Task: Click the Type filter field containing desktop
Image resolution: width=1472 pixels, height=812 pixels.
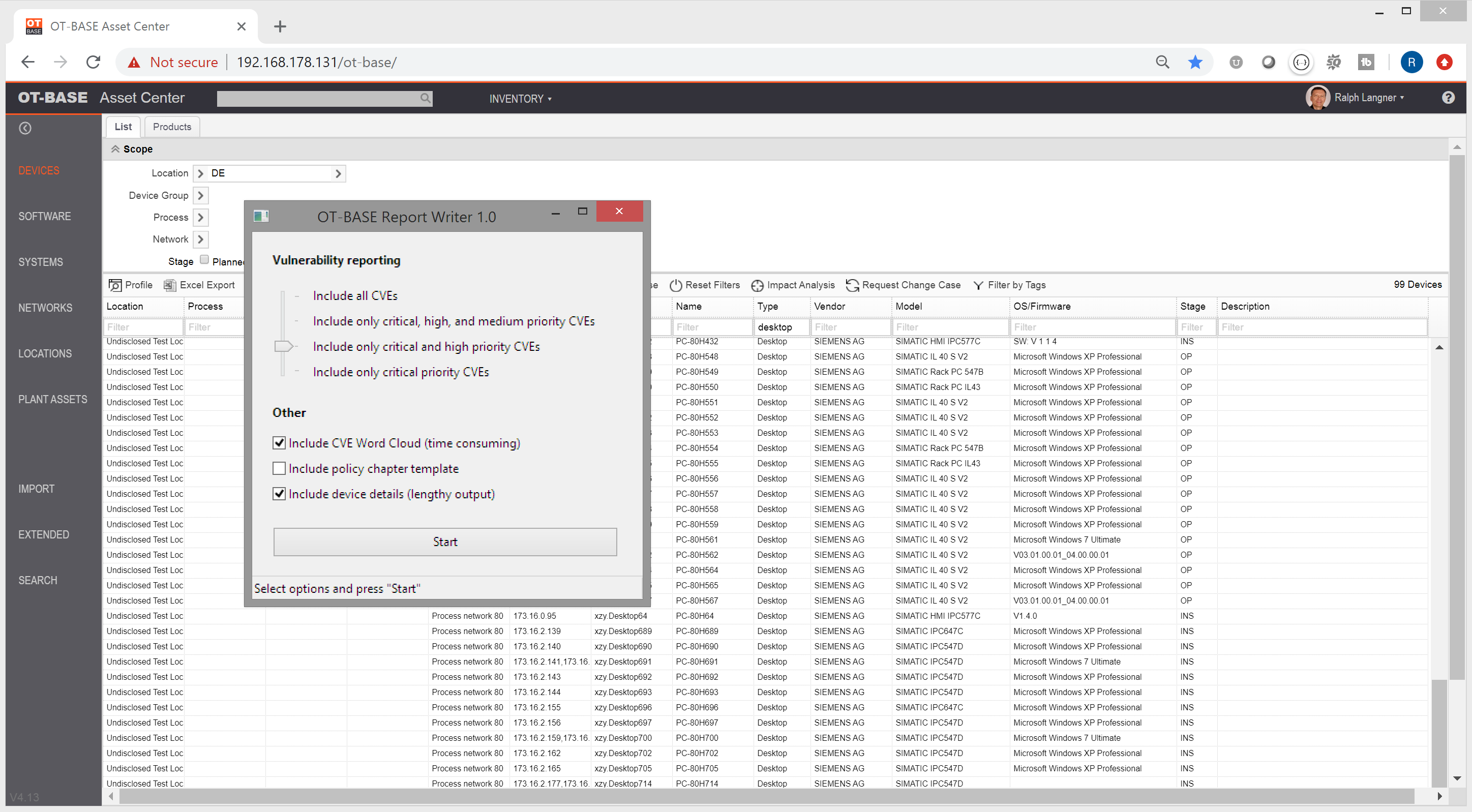Action: [781, 327]
